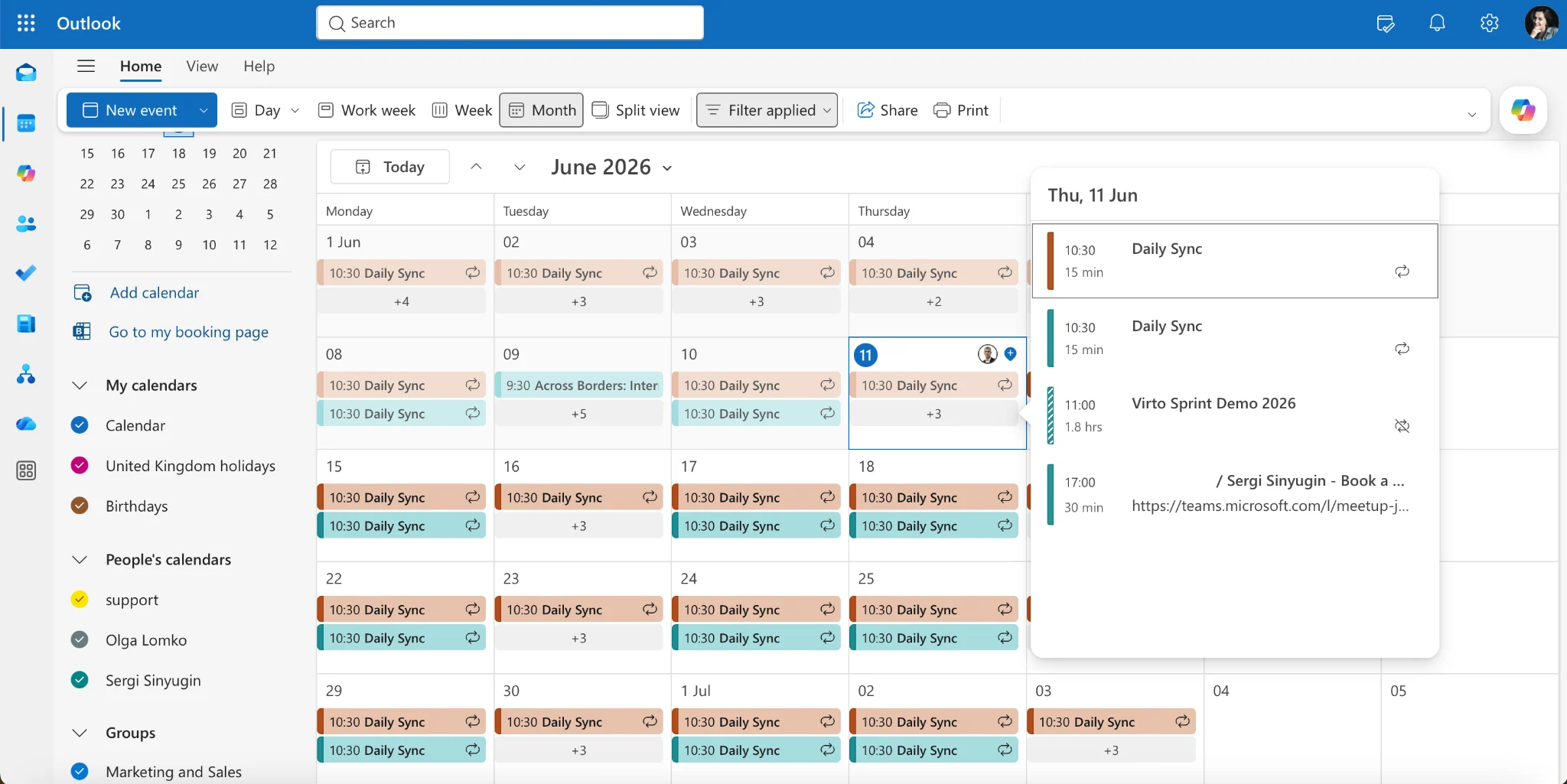Open Copilot in the left rail

click(x=26, y=174)
